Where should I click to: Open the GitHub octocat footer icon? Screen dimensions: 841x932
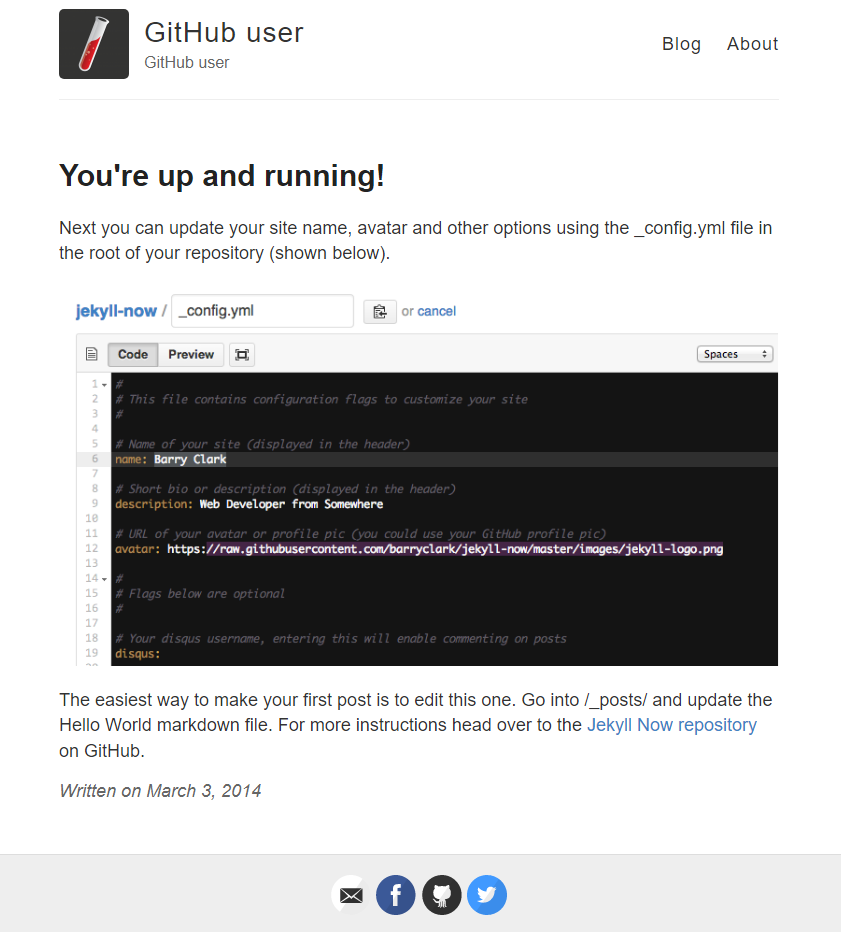tap(442, 895)
